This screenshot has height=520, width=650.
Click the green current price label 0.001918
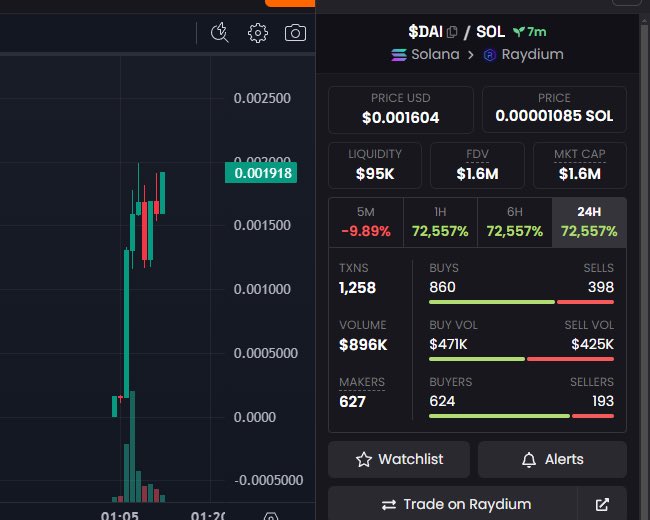pos(261,173)
